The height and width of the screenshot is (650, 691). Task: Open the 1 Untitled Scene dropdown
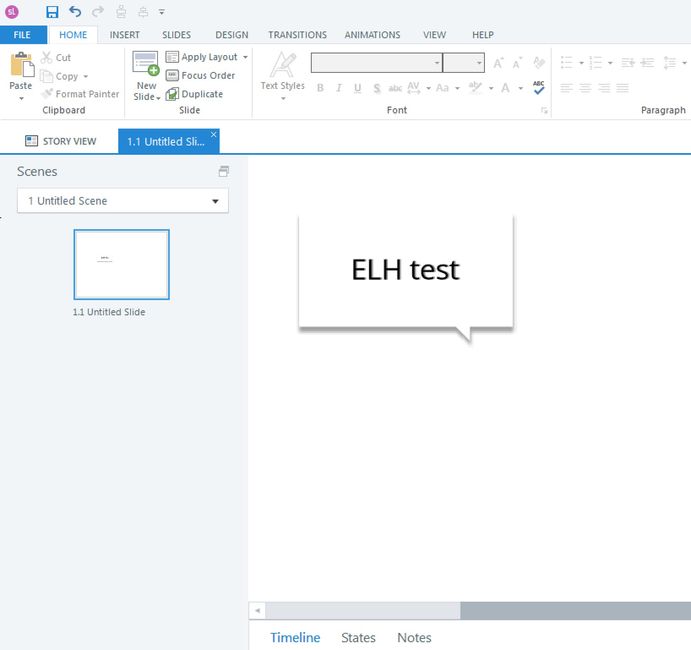pyautogui.click(x=123, y=201)
